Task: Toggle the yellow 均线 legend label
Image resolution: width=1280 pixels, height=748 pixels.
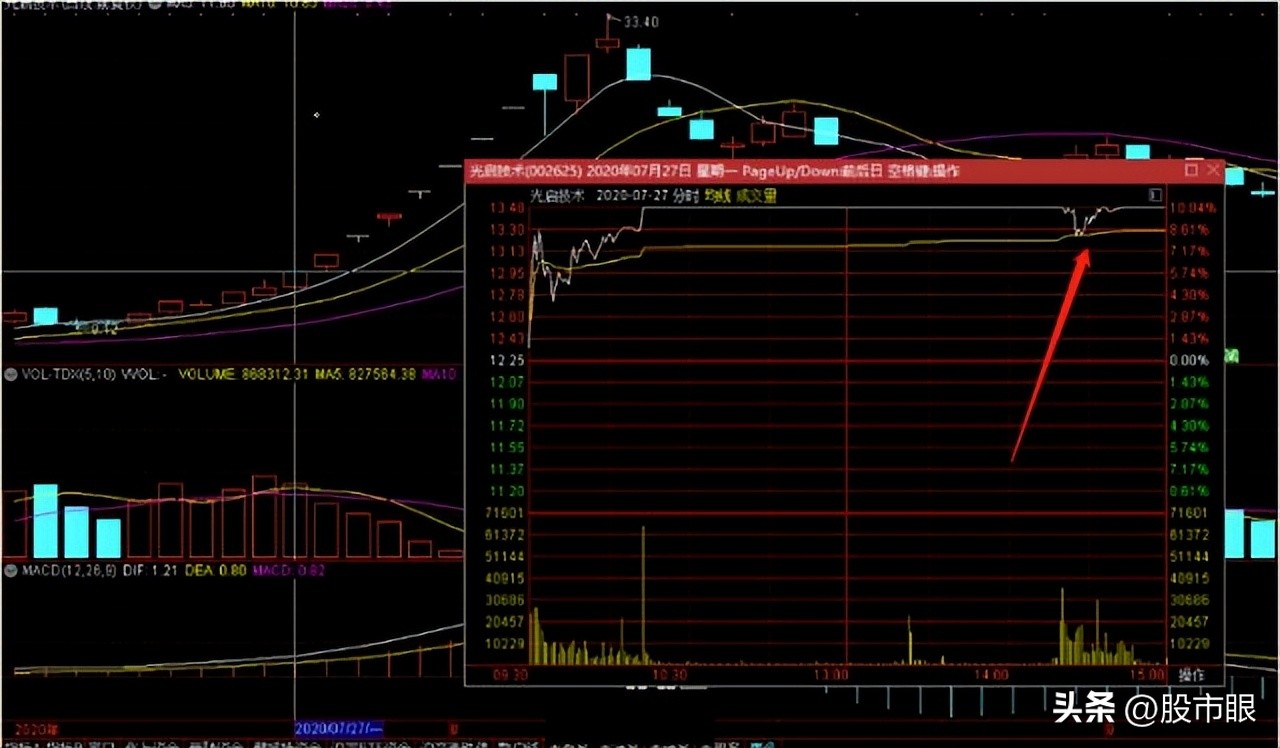Action: click(x=717, y=197)
